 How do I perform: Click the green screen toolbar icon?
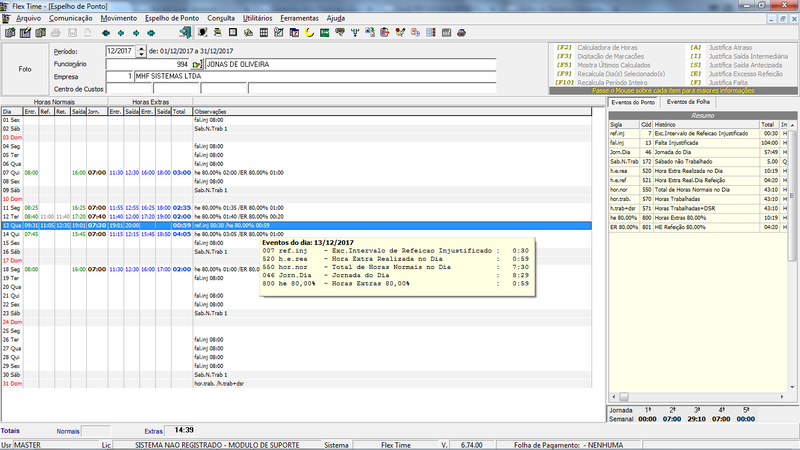(324, 33)
